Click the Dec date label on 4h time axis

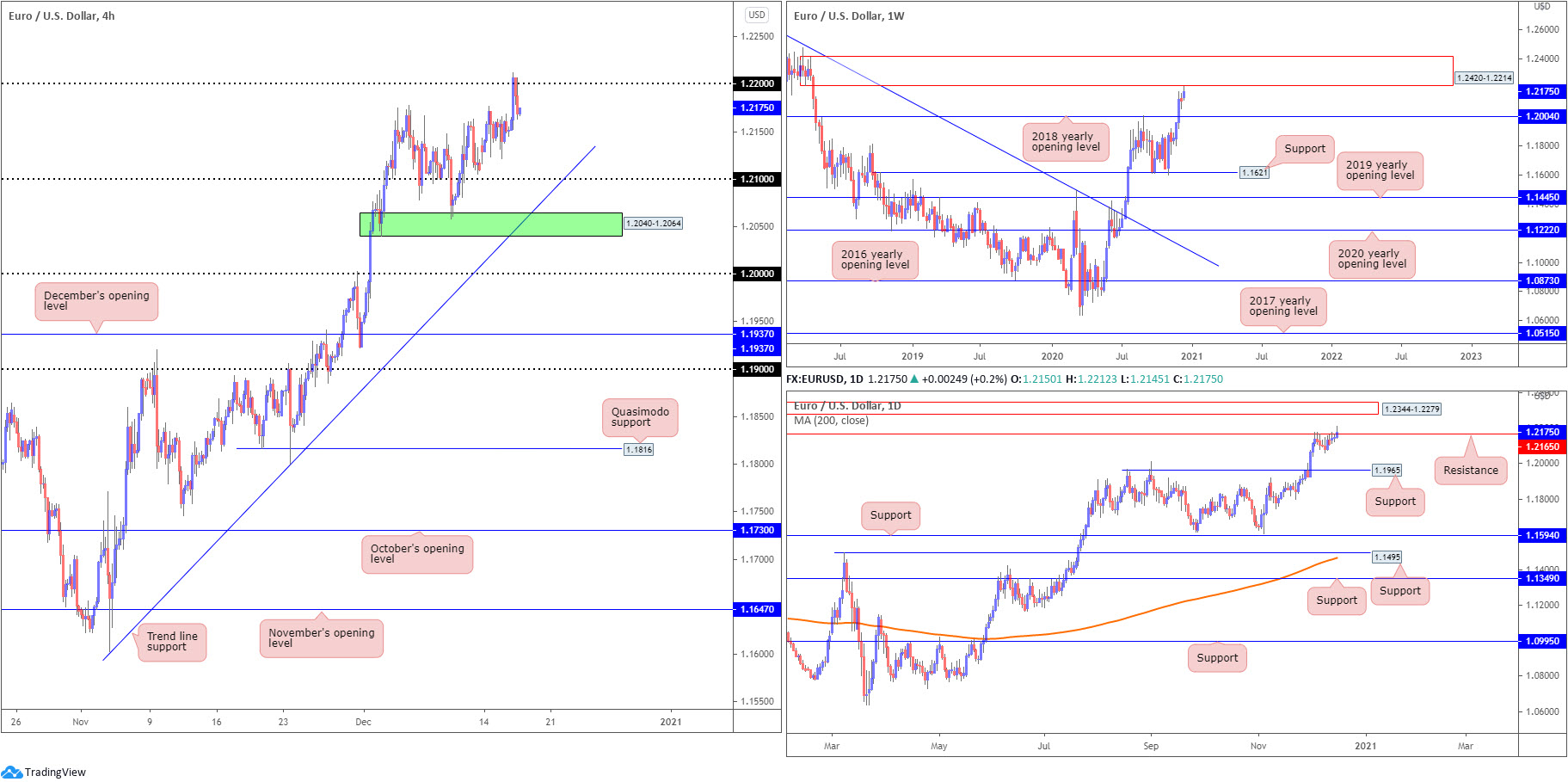point(364,722)
